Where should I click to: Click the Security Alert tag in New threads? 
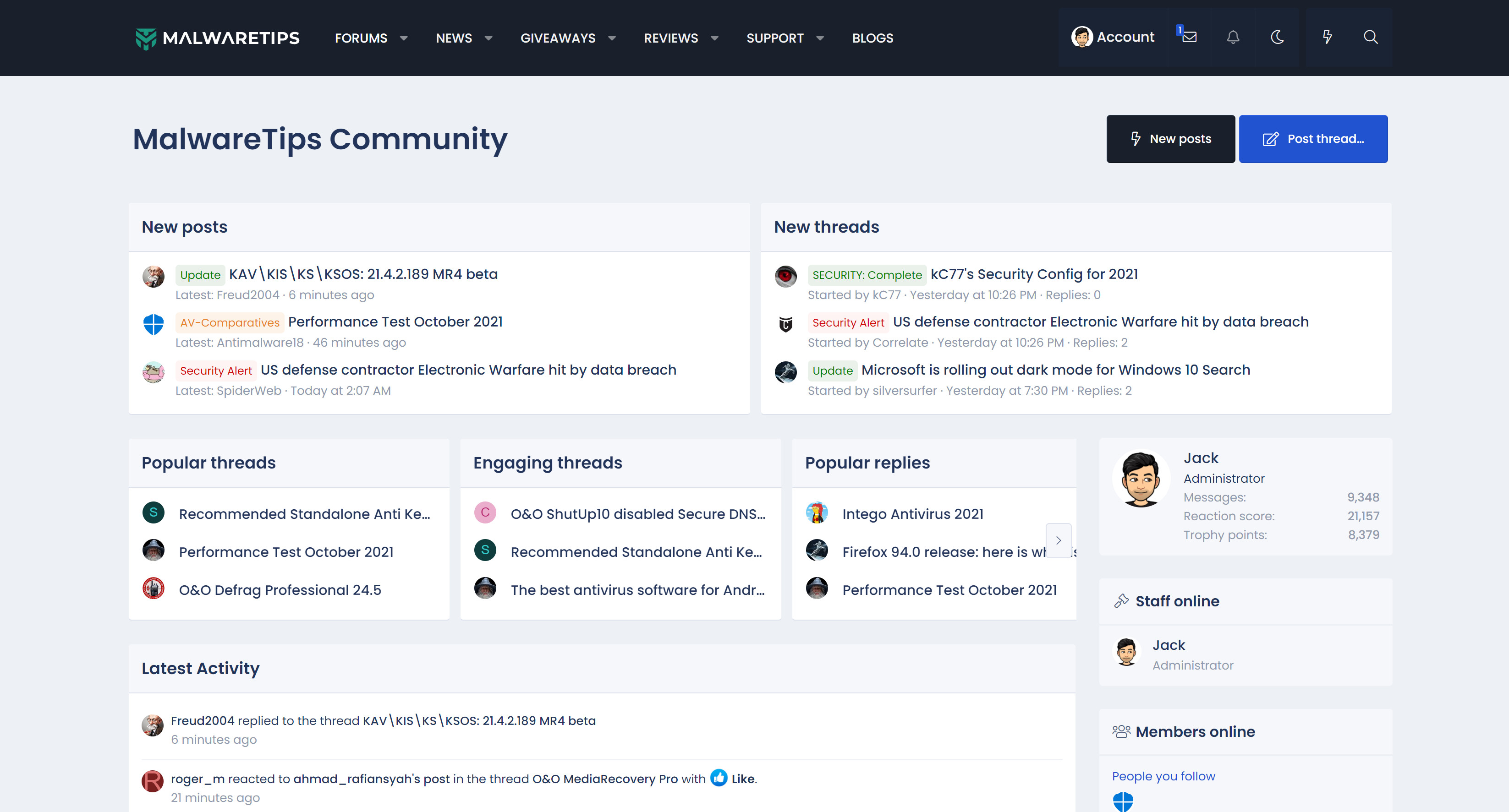point(848,322)
